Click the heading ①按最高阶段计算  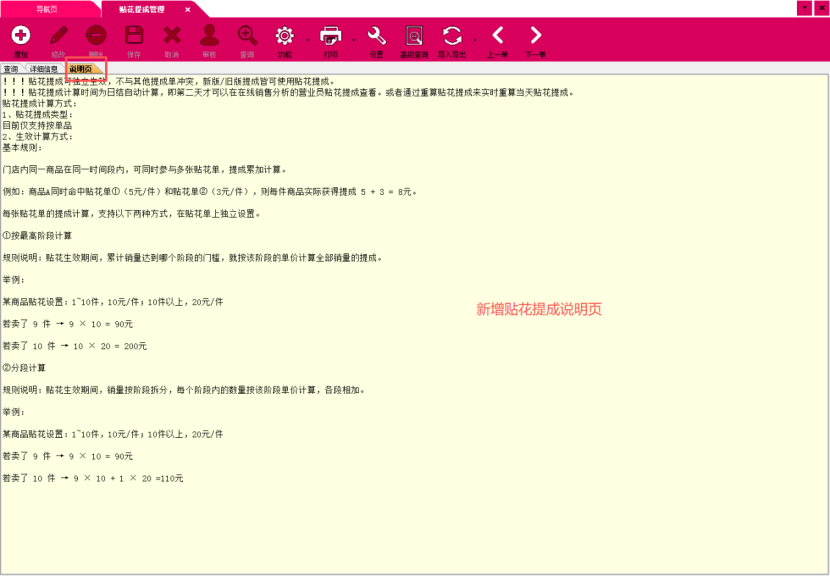point(37,236)
